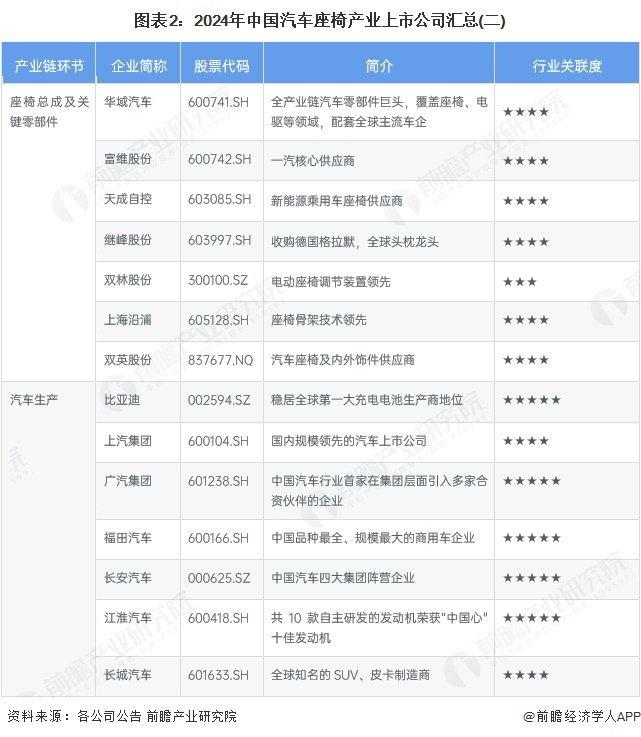Click the description 一汽核心供应商
Screen dimensions: 641x737
click(x=313, y=161)
